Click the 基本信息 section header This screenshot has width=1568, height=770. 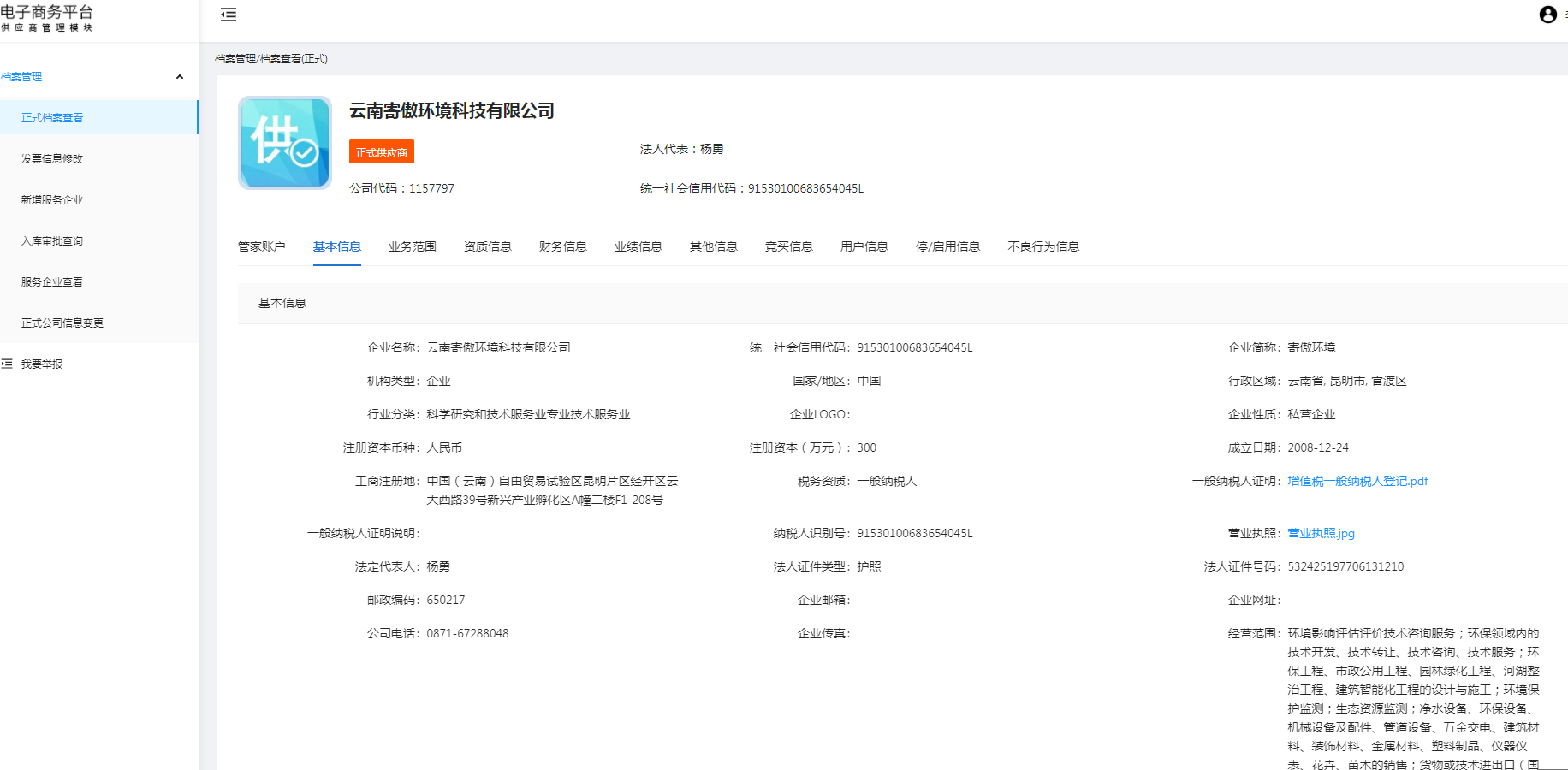[282, 303]
